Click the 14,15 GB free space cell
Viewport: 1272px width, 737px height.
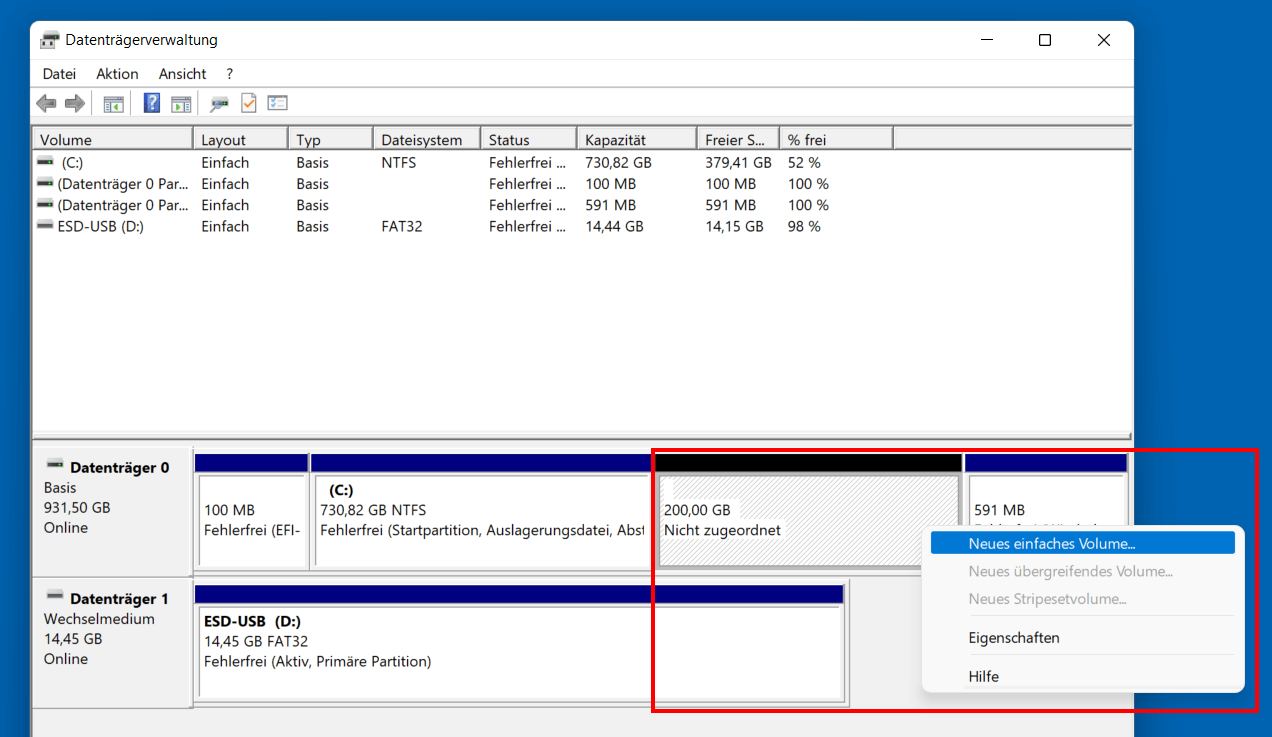(734, 226)
